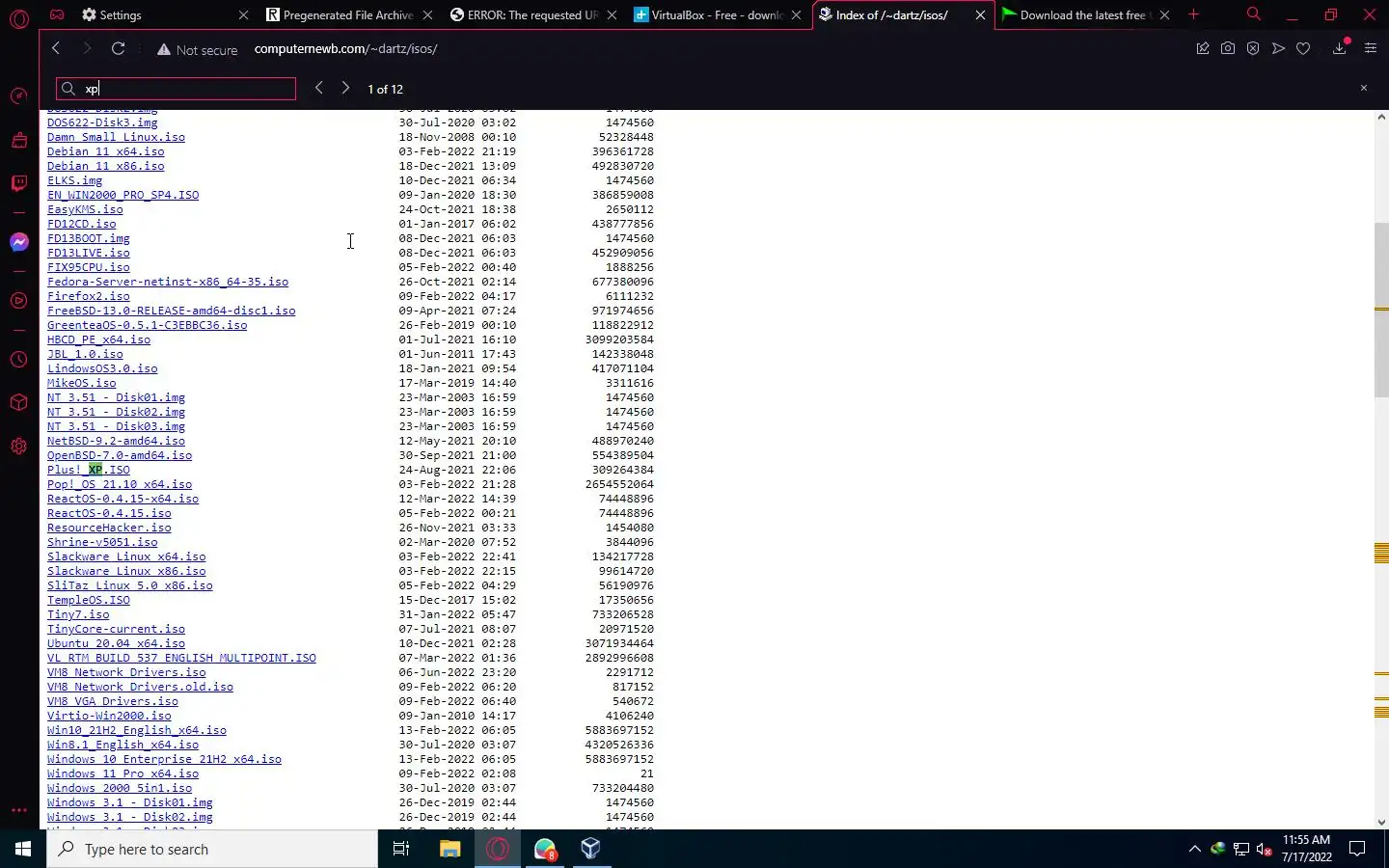This screenshot has height=868, width=1389.
Task: Reload the current page
Action: coord(118,48)
